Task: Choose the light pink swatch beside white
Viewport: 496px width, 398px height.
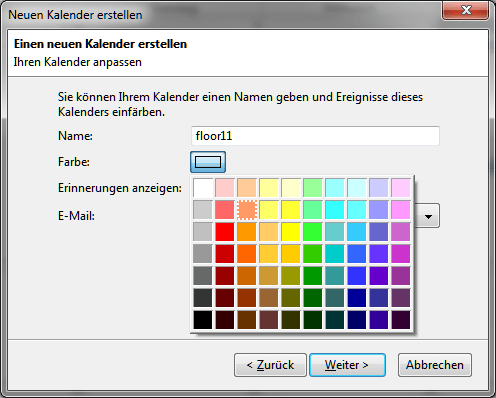Action: (225, 188)
